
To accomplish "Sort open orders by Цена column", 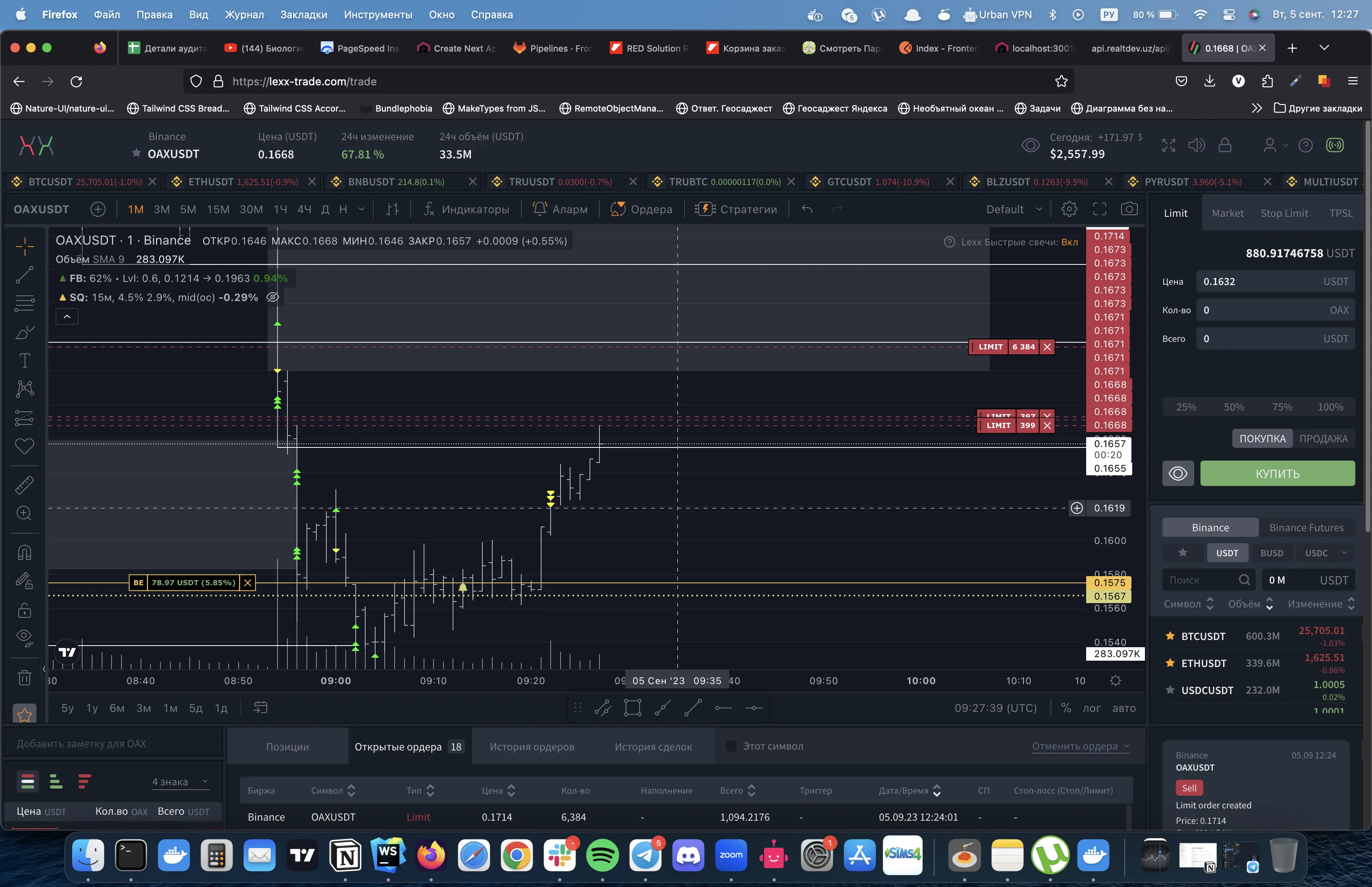I will click(498, 790).
